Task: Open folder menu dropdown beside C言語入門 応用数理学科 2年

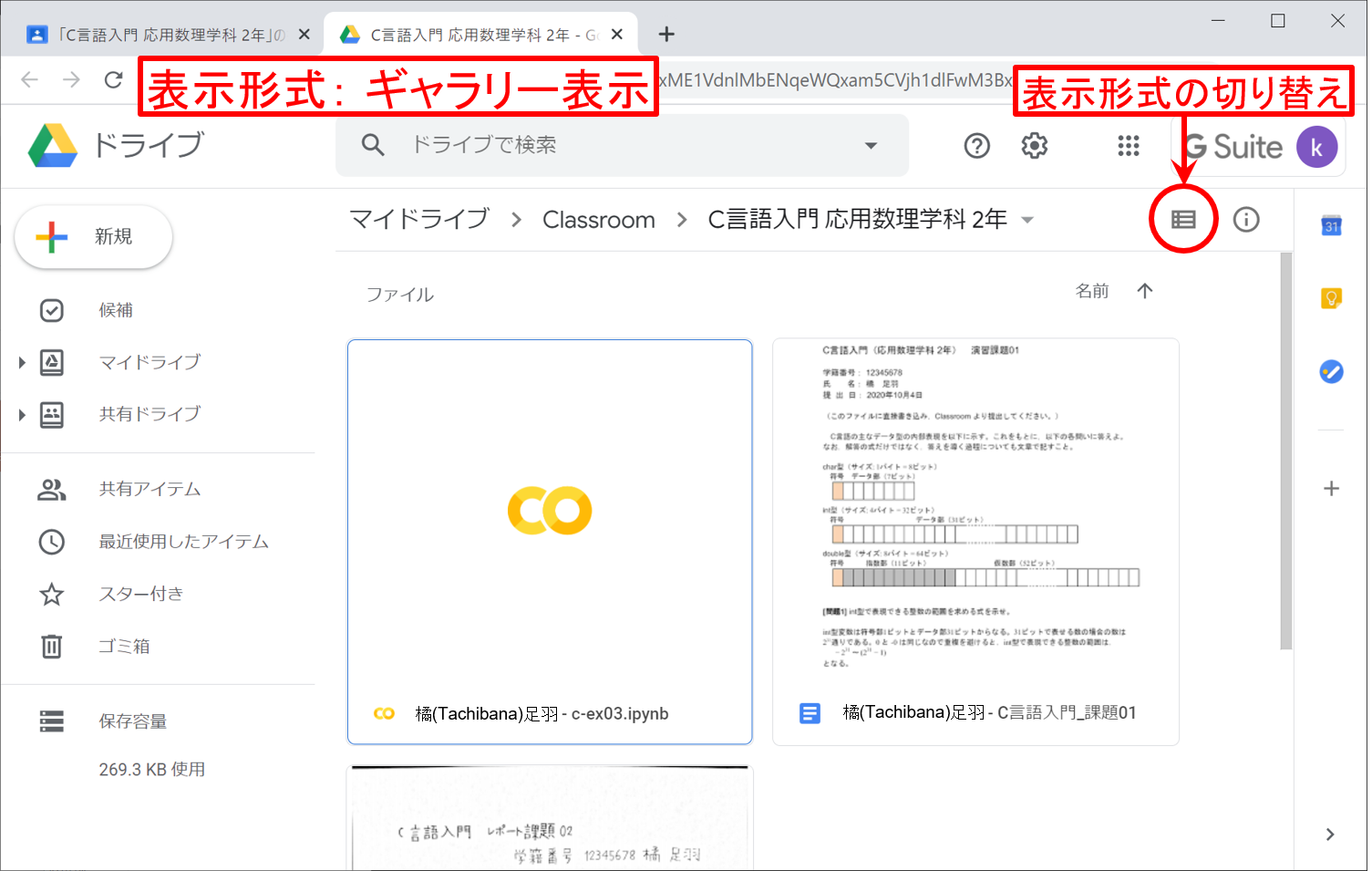Action: coord(1028,220)
